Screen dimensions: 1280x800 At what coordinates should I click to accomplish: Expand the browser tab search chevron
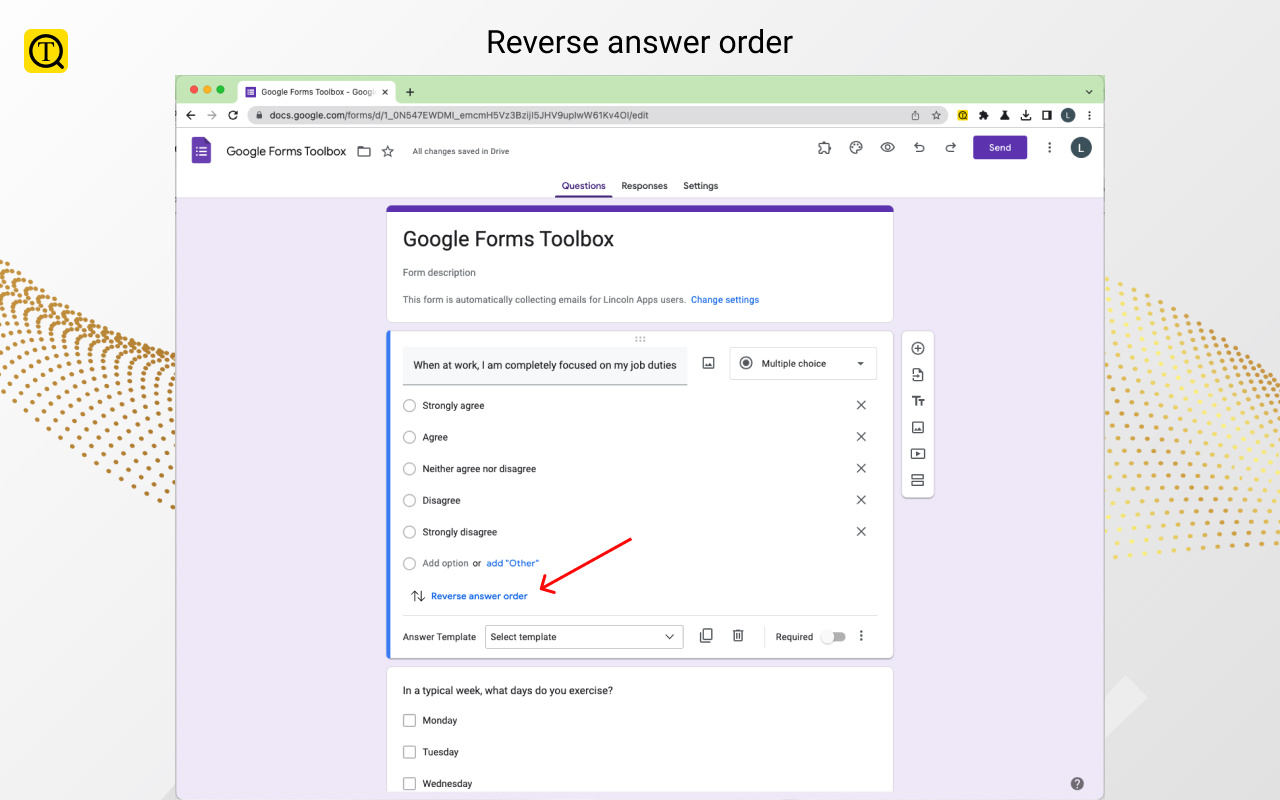(1089, 92)
